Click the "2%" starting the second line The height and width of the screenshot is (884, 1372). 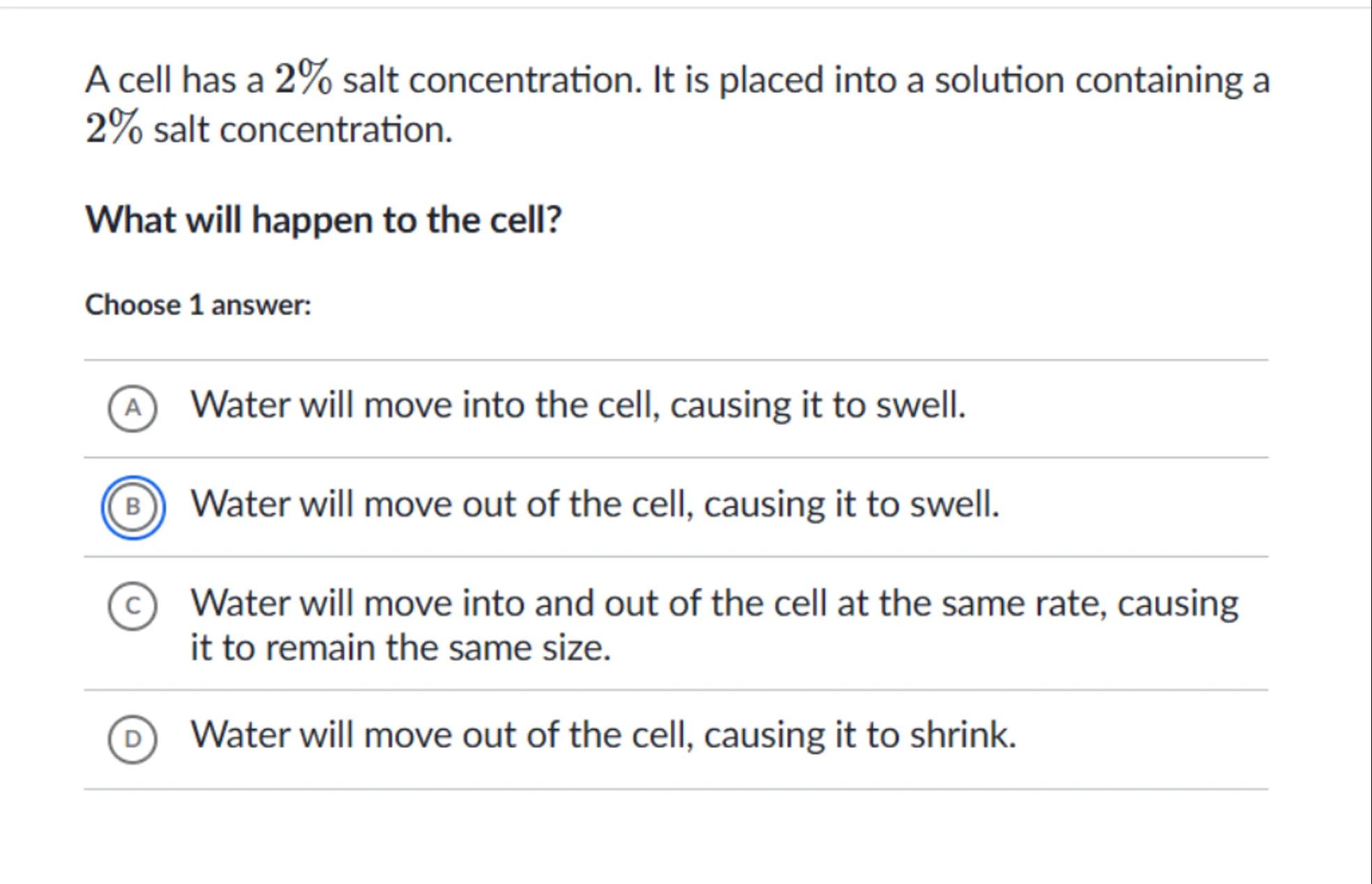click(114, 128)
